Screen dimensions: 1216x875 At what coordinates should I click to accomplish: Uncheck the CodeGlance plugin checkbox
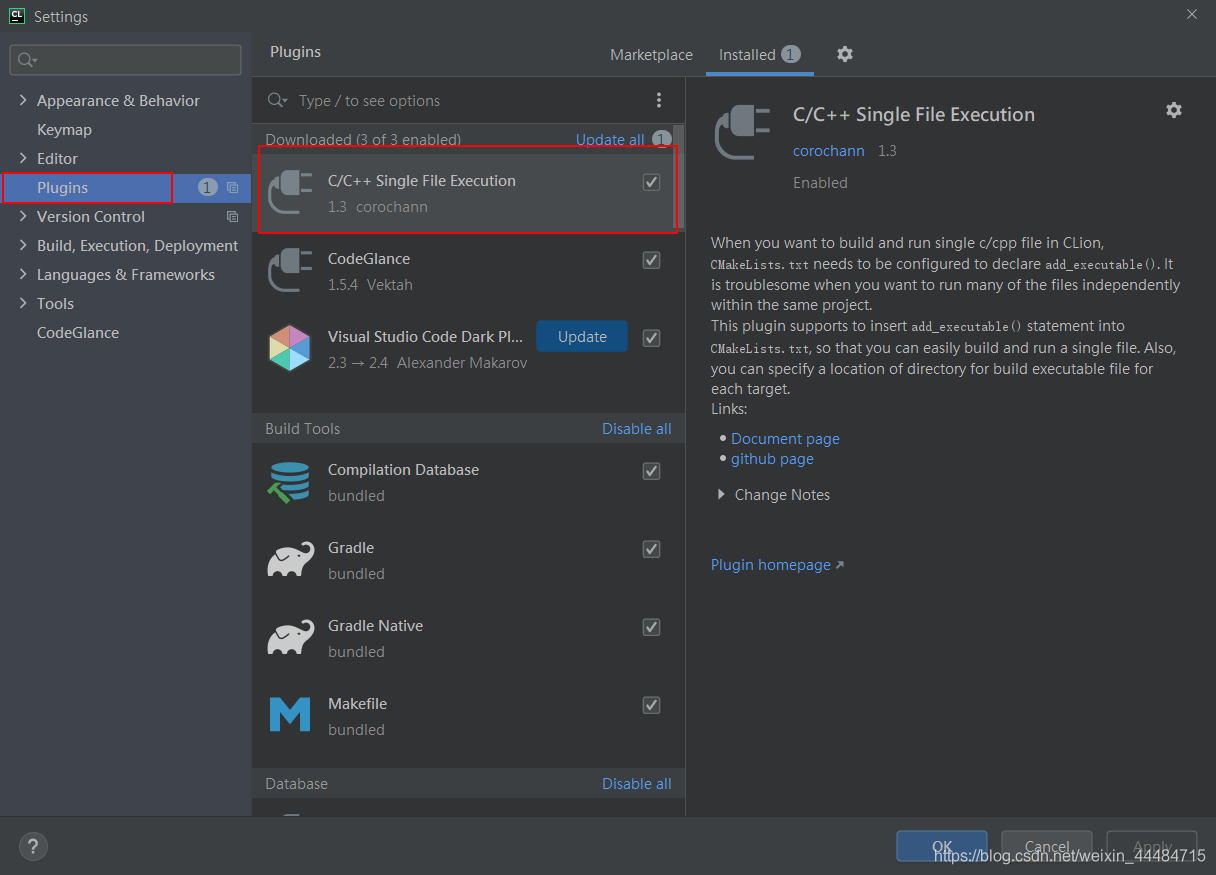[x=651, y=260]
